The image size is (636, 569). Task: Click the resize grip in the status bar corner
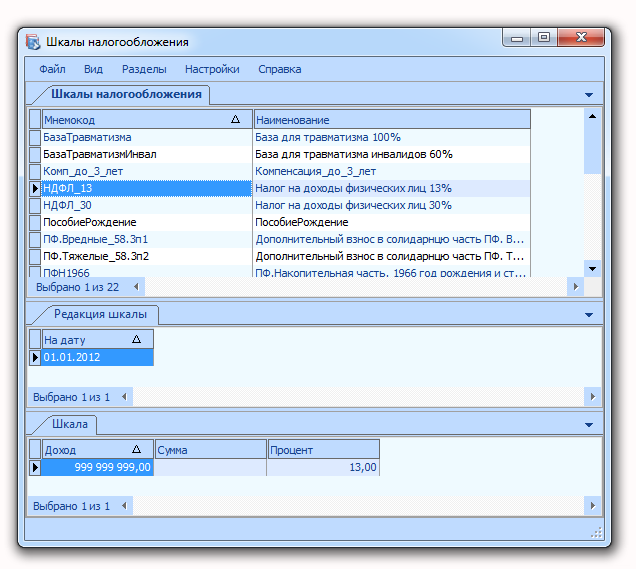[596, 533]
